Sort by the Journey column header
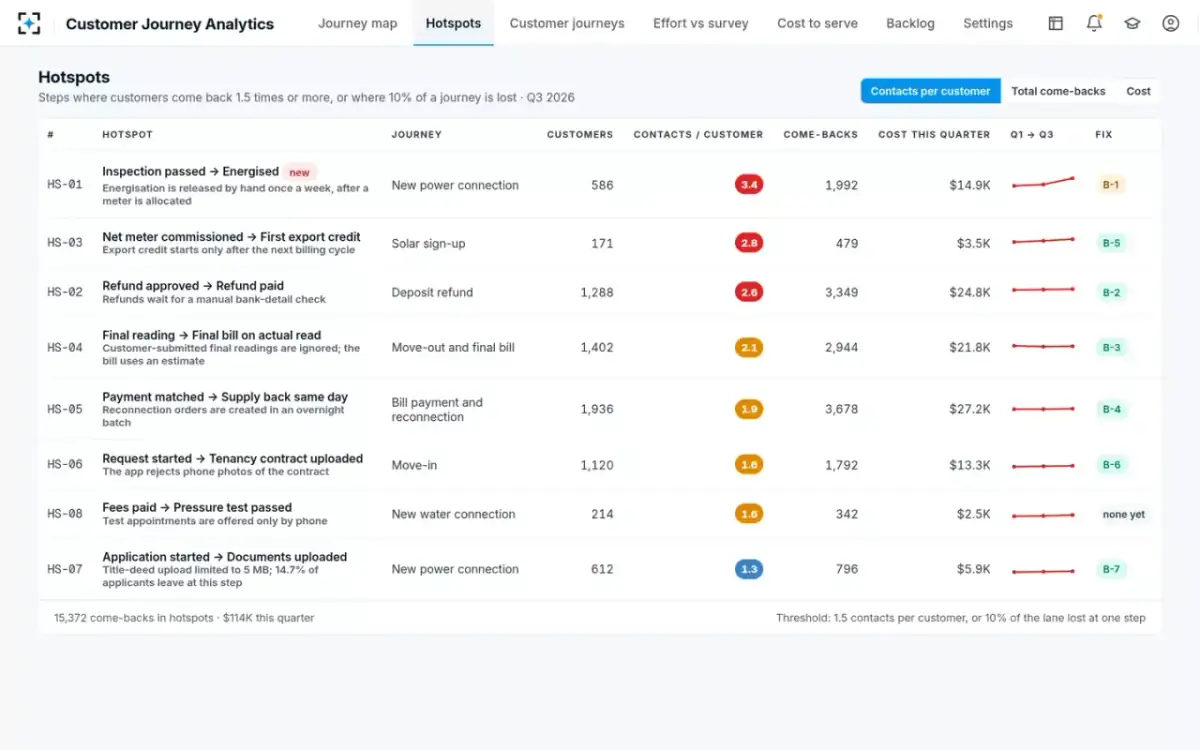Screen dimensions: 1200x750 pyautogui.click(x=416, y=134)
